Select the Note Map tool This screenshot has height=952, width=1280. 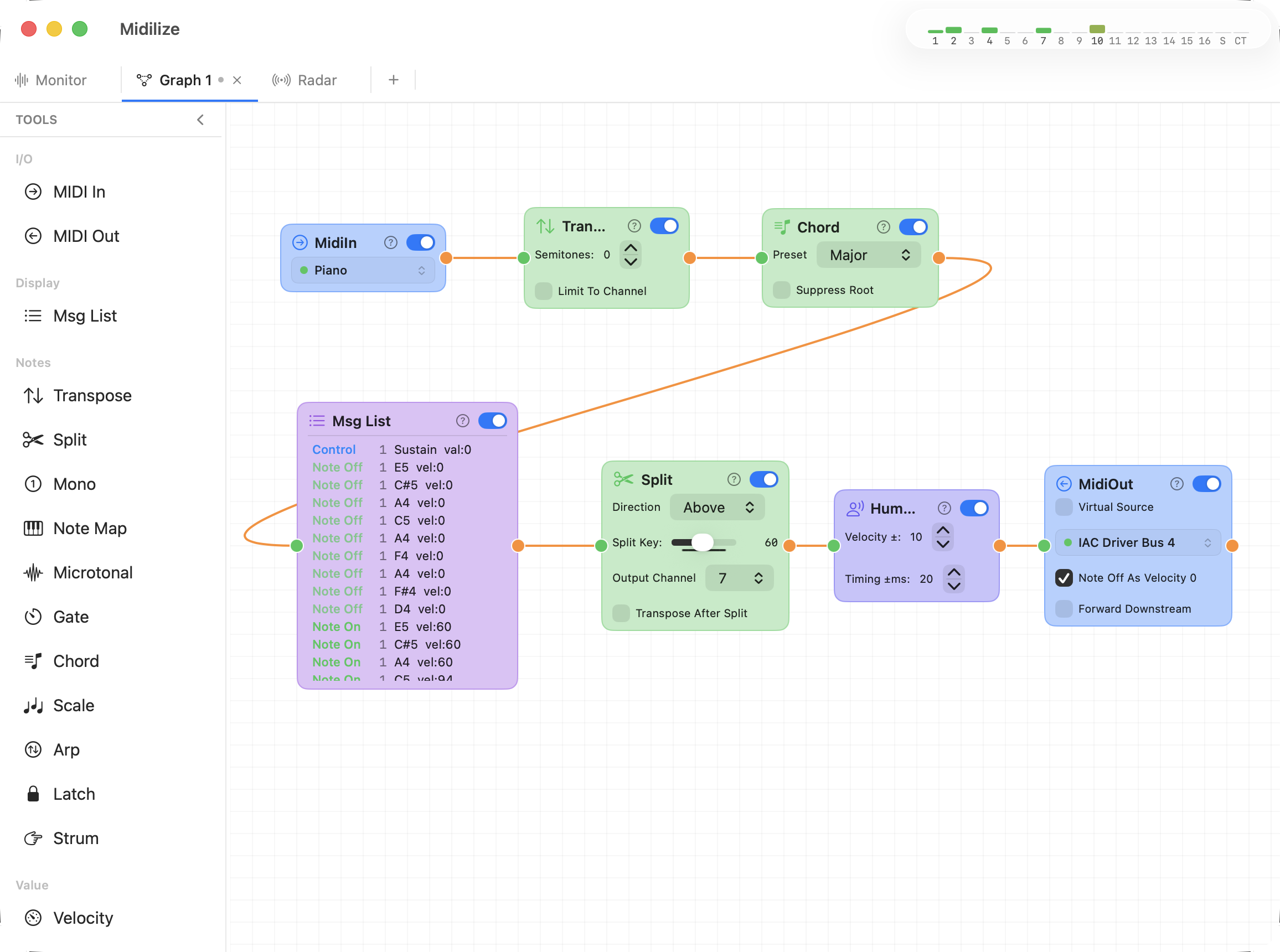click(x=90, y=528)
